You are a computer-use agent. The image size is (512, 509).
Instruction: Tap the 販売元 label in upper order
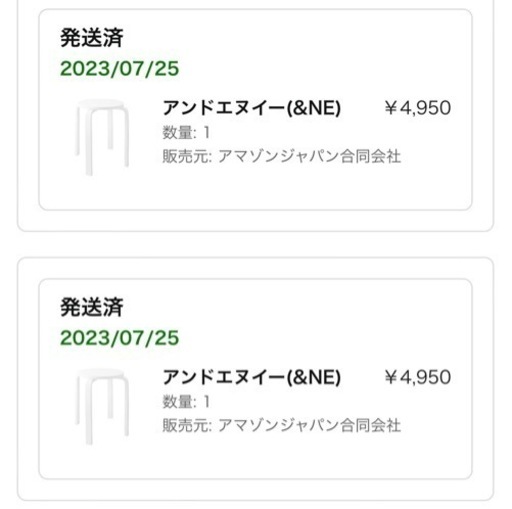click(186, 156)
